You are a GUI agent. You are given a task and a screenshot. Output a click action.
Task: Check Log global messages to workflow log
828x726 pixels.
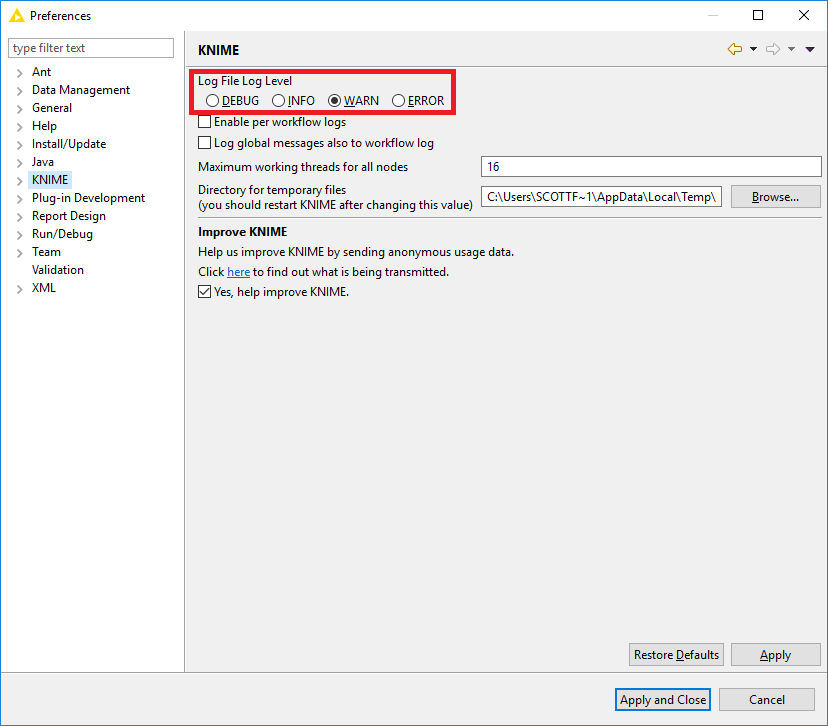[204, 143]
